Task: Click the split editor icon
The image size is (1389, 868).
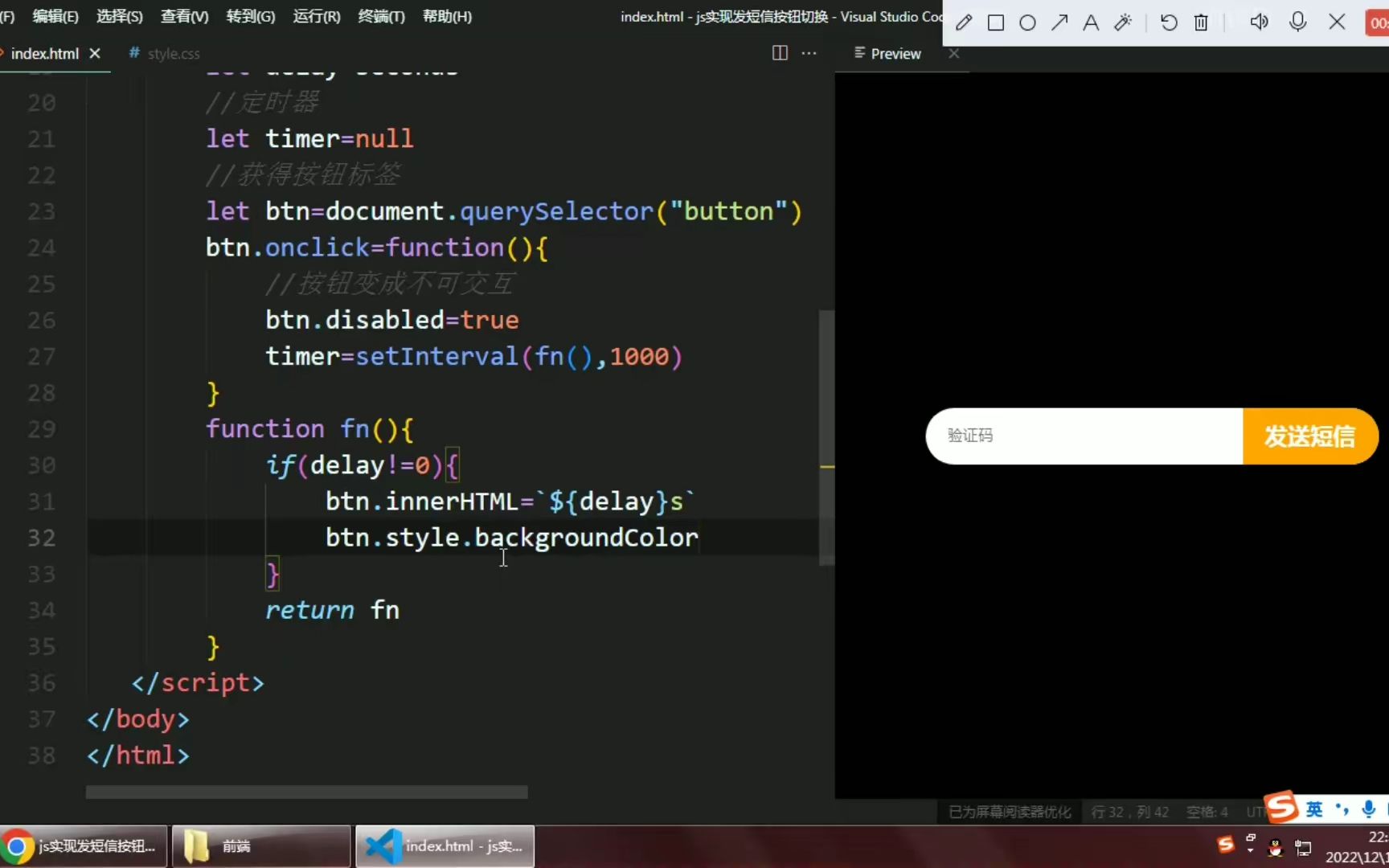Action: click(780, 53)
